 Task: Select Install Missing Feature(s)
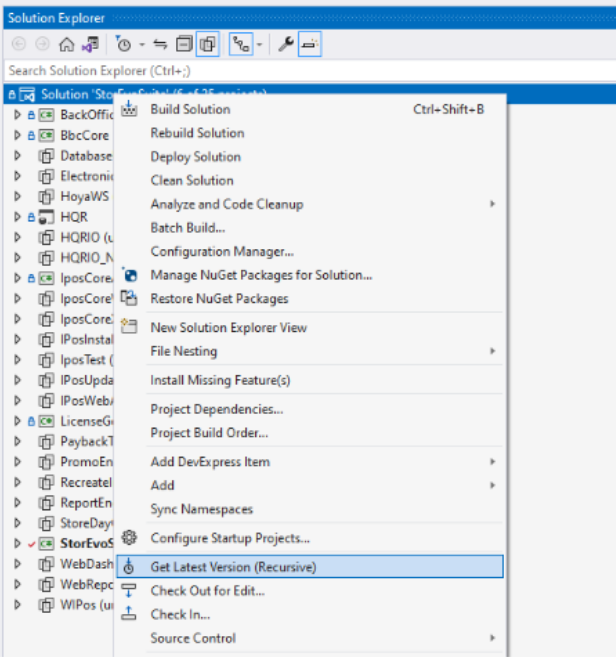coord(310,380)
